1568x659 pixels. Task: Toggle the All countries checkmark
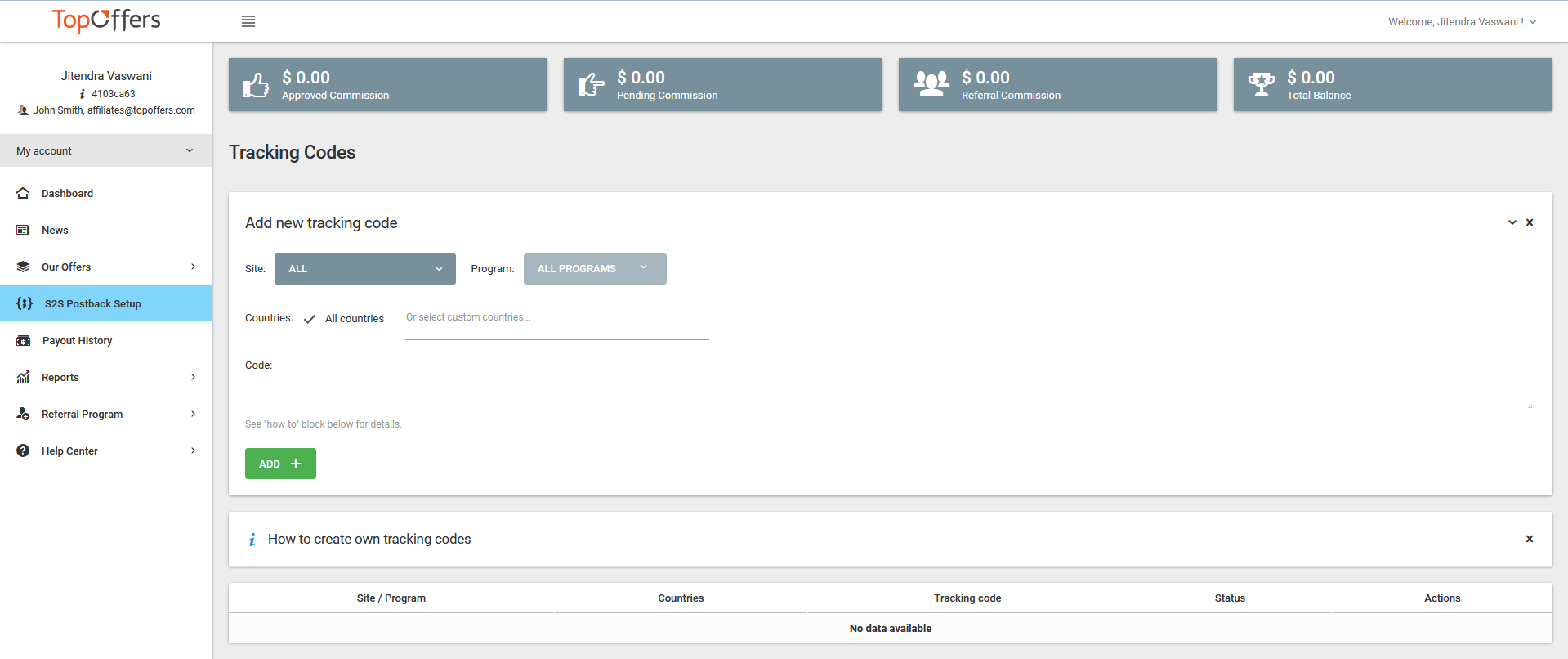coord(310,319)
